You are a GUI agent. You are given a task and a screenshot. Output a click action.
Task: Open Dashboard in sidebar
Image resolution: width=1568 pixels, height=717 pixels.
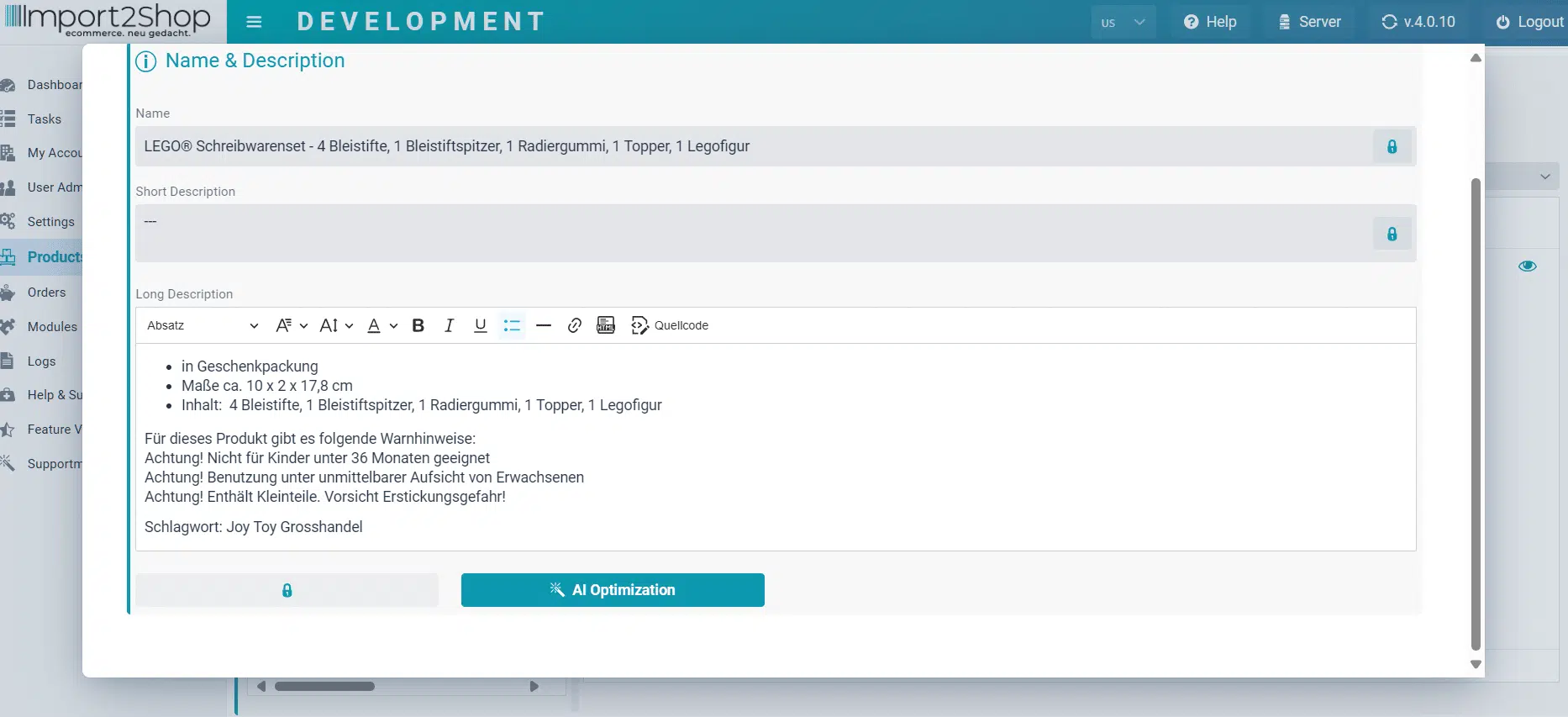tap(41, 85)
